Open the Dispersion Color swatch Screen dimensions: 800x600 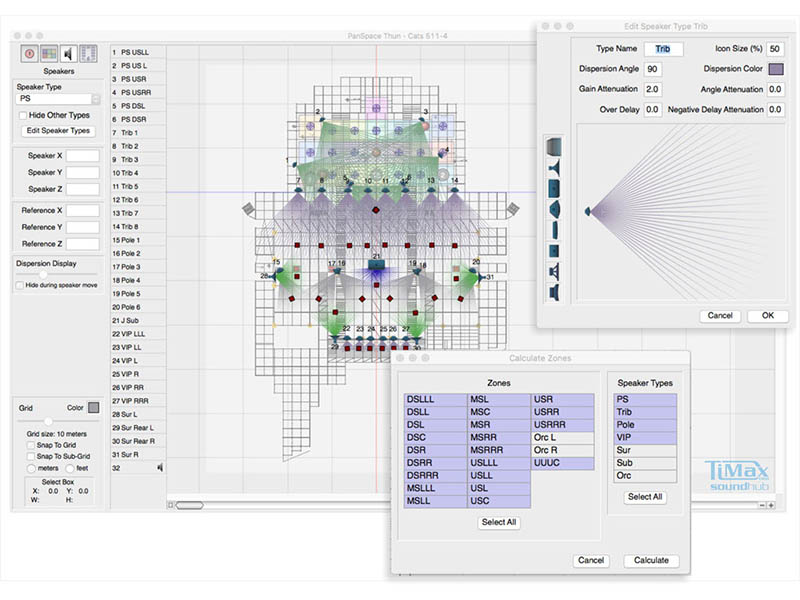coord(776,69)
